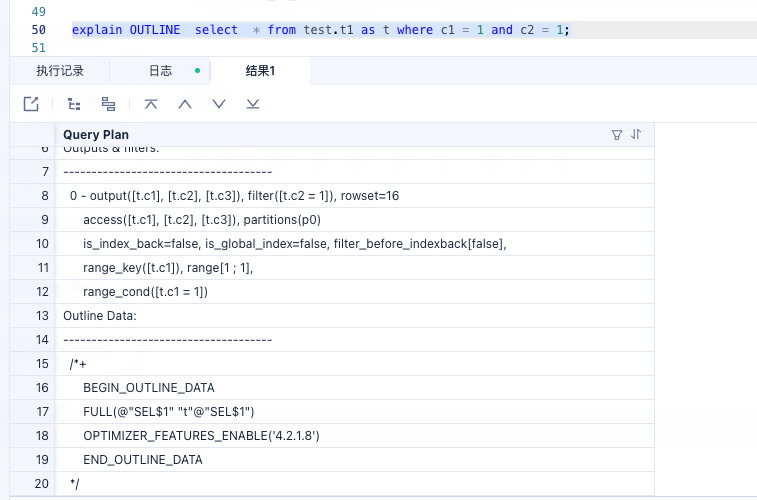Jump to the first row
Screen dimensions: 757x500
click(x=151, y=104)
